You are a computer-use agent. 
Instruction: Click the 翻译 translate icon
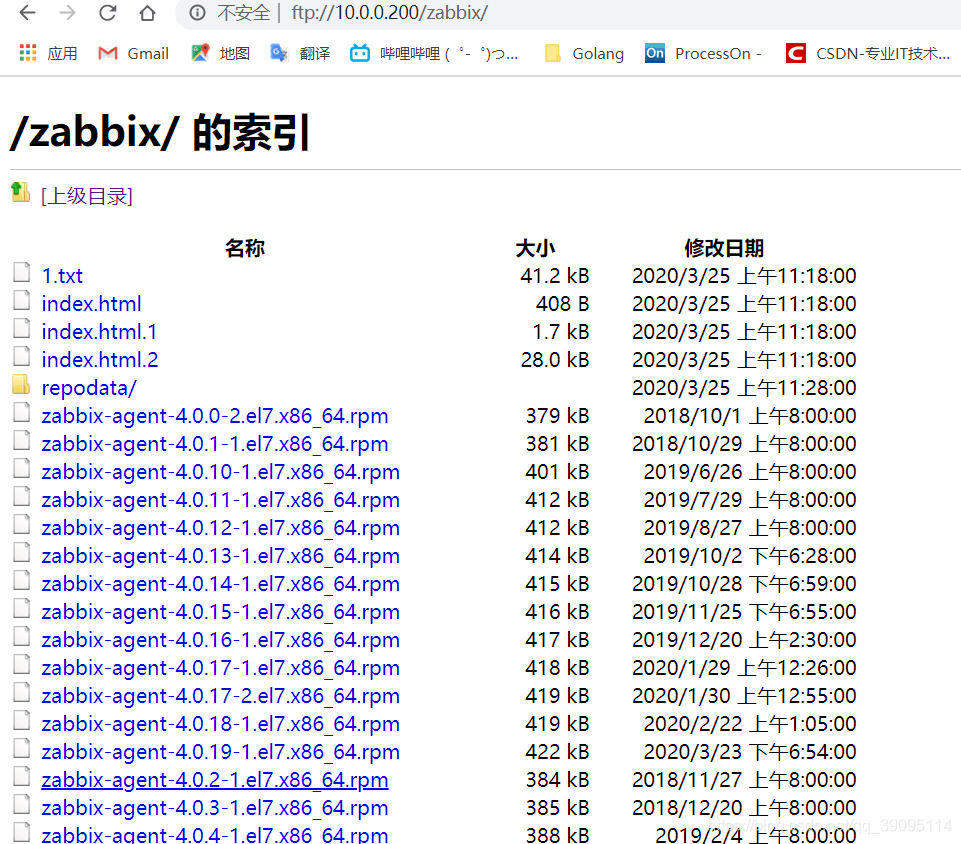pyautogui.click(x=279, y=53)
